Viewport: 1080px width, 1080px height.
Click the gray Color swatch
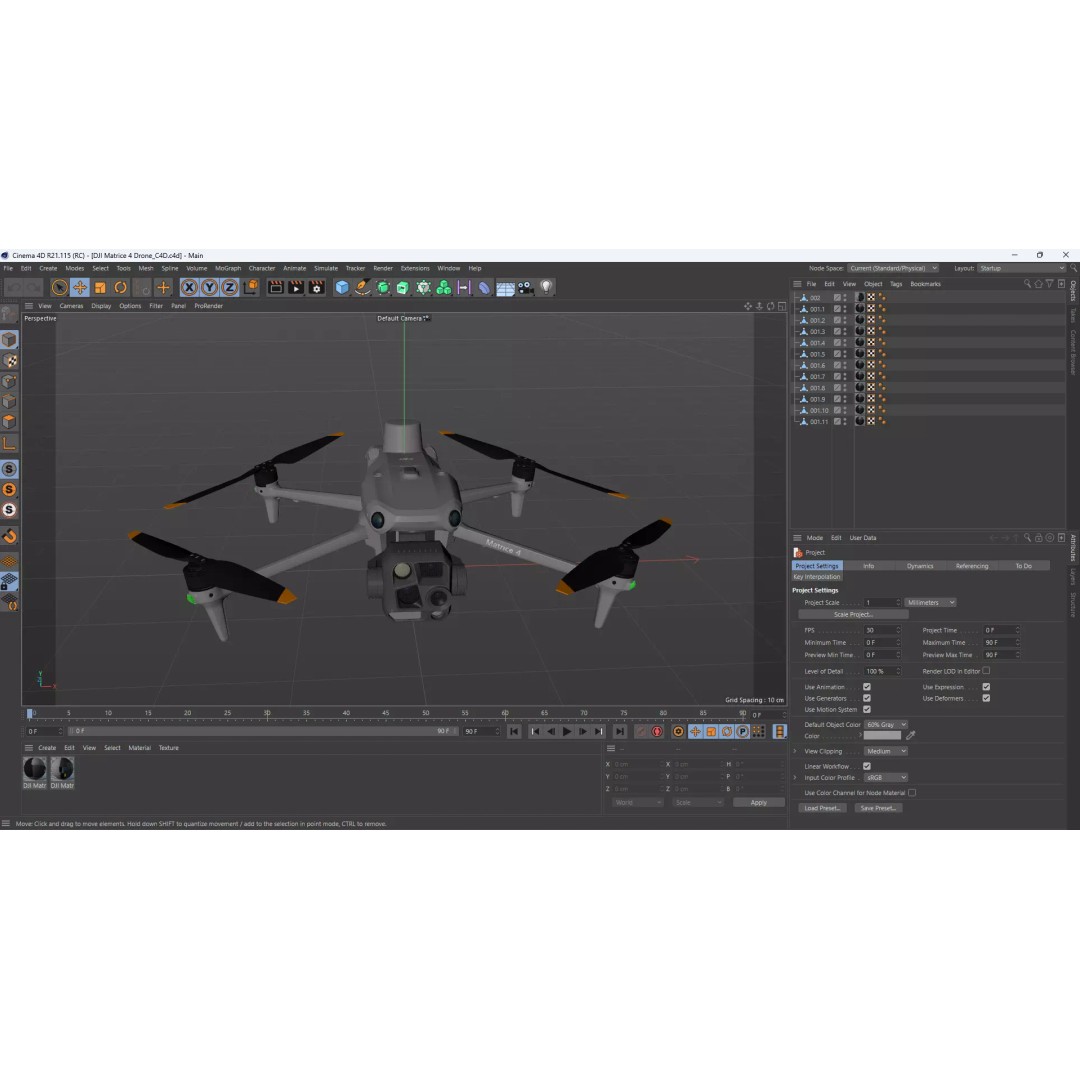[x=882, y=736]
